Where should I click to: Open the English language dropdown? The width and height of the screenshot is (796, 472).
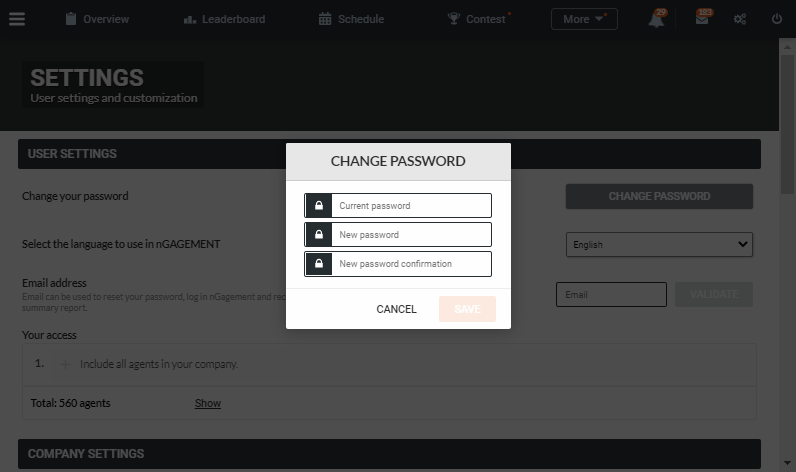pos(659,245)
